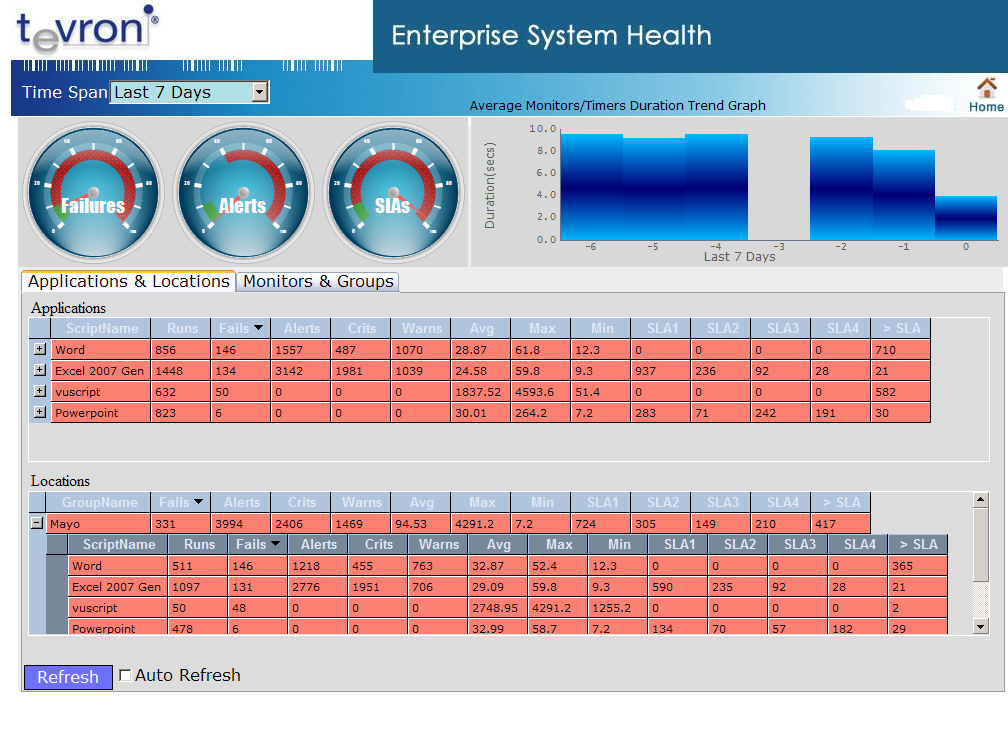Sort Applications by Max header
The height and width of the screenshot is (746, 1008).
[541, 328]
